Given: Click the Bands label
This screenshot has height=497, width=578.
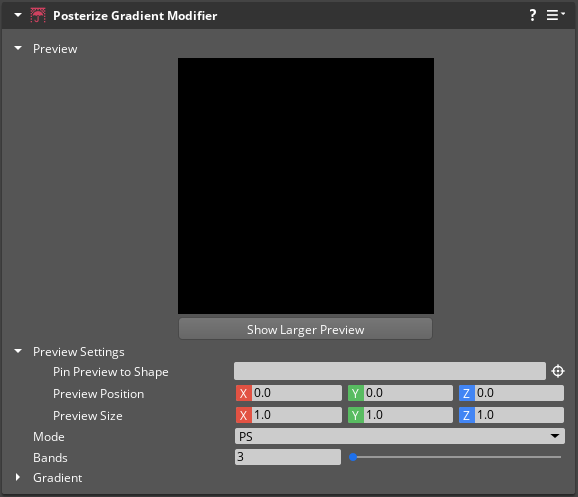Looking at the screenshot, I should pyautogui.click(x=50, y=458).
